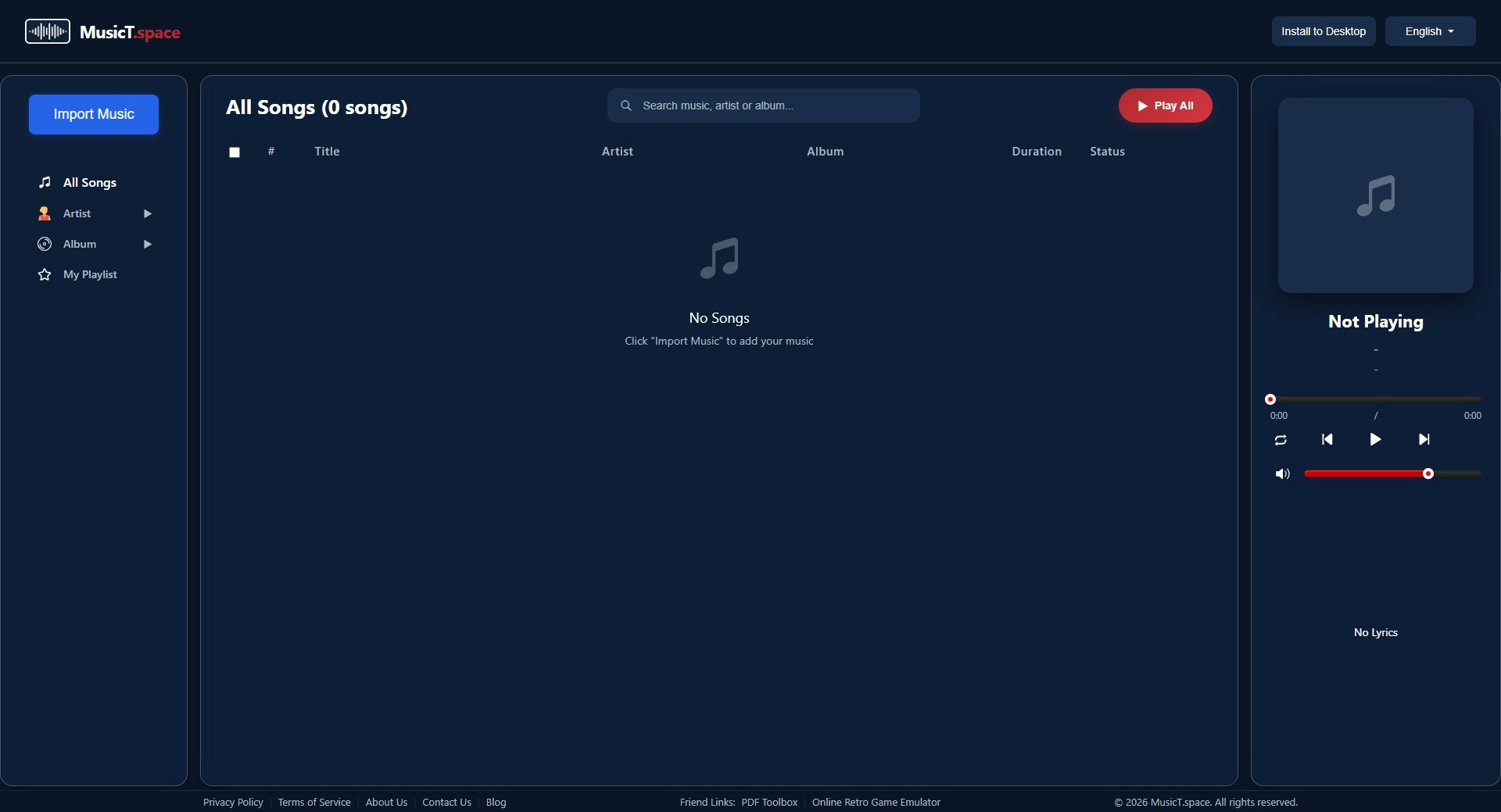Open the Artist section via its person icon

(x=45, y=213)
